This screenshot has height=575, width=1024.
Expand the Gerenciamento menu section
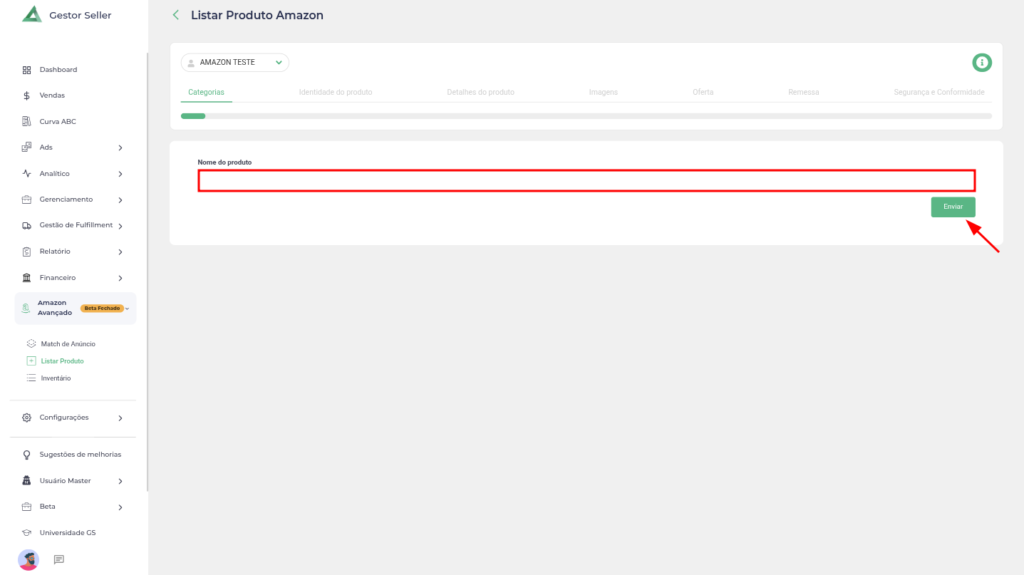coord(120,200)
